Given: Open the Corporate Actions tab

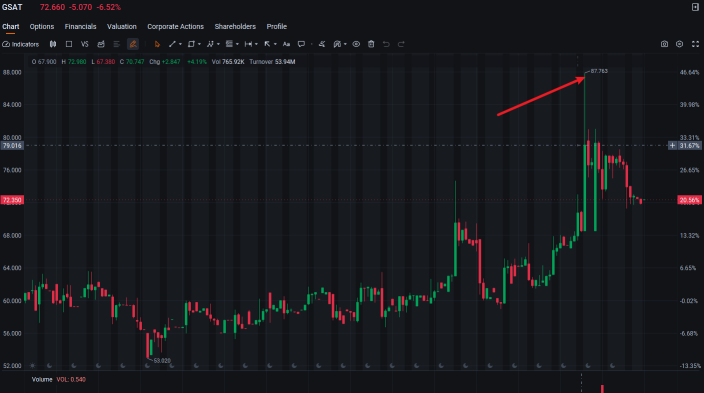Looking at the screenshot, I should click(176, 26).
